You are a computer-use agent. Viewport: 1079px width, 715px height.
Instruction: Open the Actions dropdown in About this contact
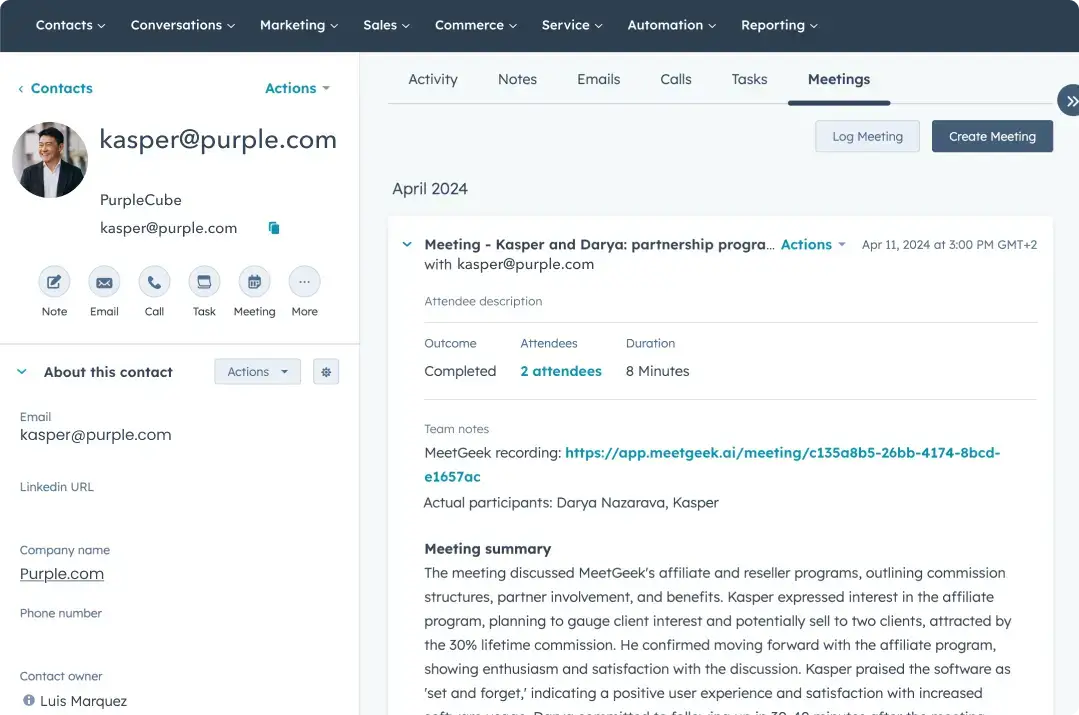point(257,371)
